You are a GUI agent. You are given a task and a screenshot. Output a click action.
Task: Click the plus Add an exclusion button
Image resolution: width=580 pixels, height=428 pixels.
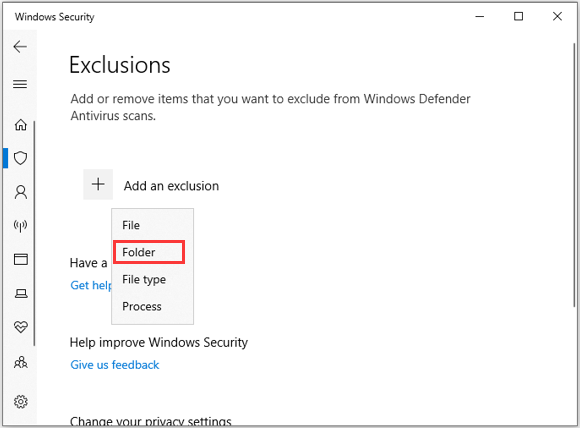click(x=98, y=184)
